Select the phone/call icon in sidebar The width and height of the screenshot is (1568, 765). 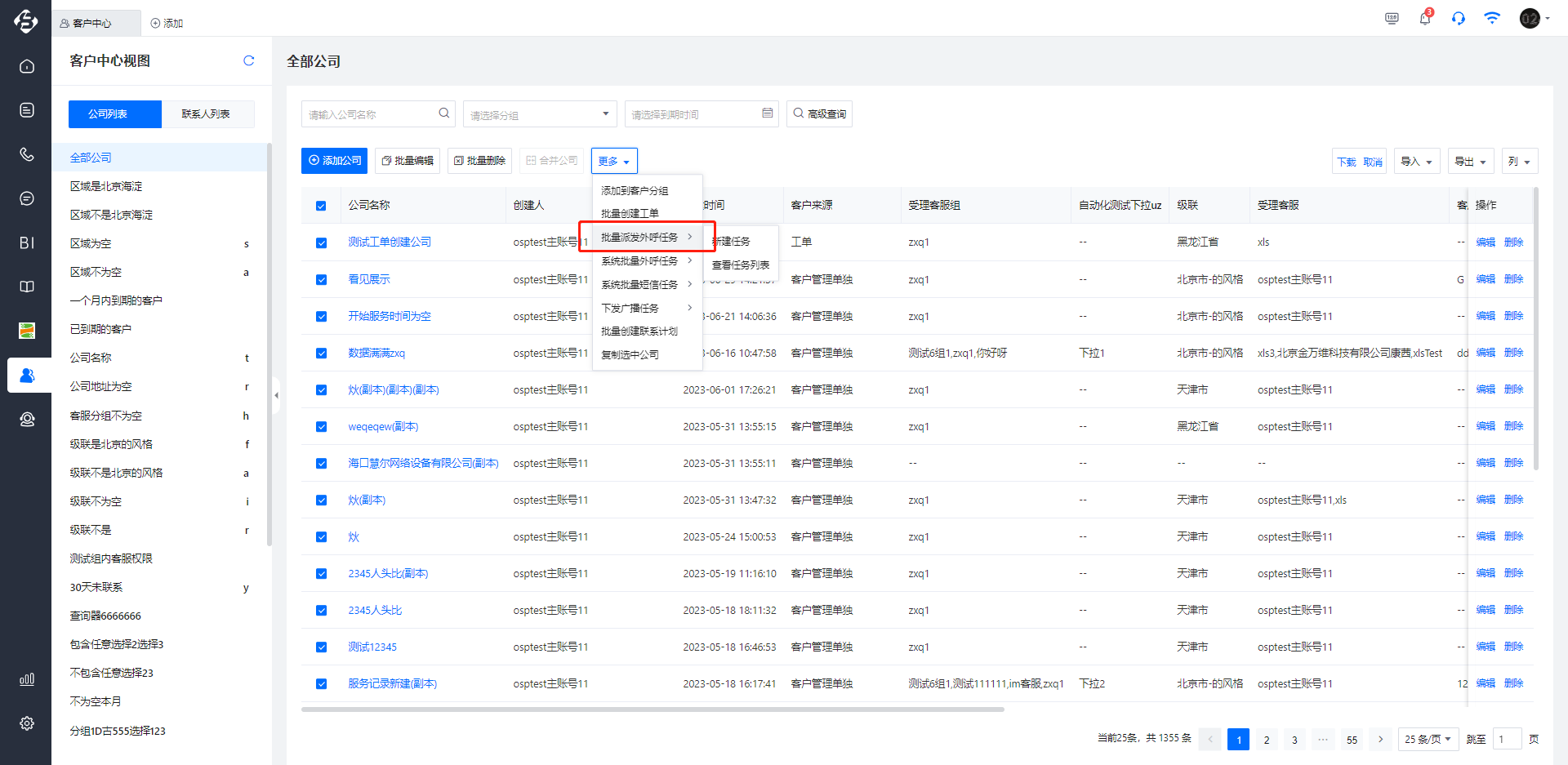coord(27,154)
